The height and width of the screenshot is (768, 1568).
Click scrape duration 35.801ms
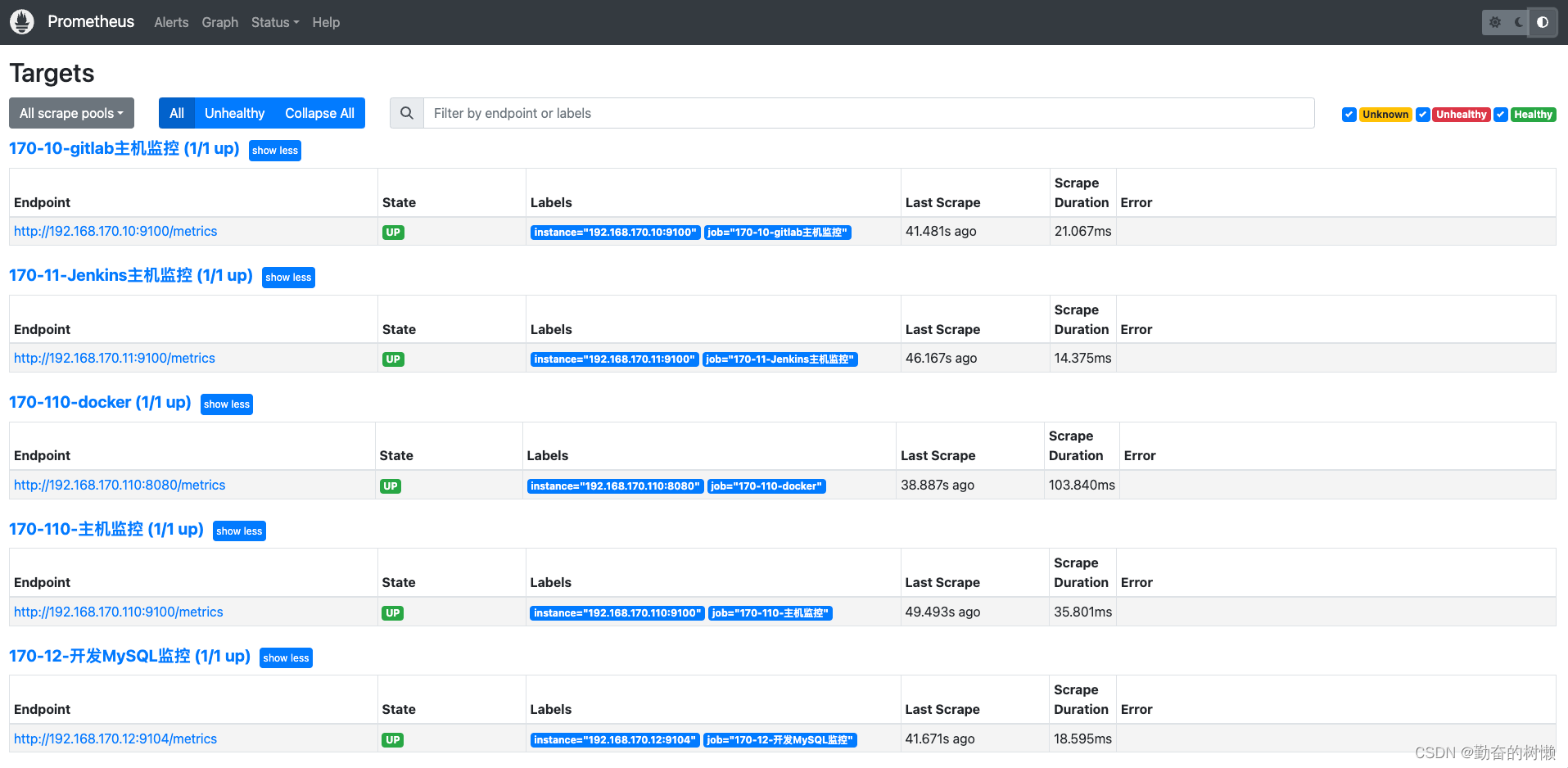1083,612
